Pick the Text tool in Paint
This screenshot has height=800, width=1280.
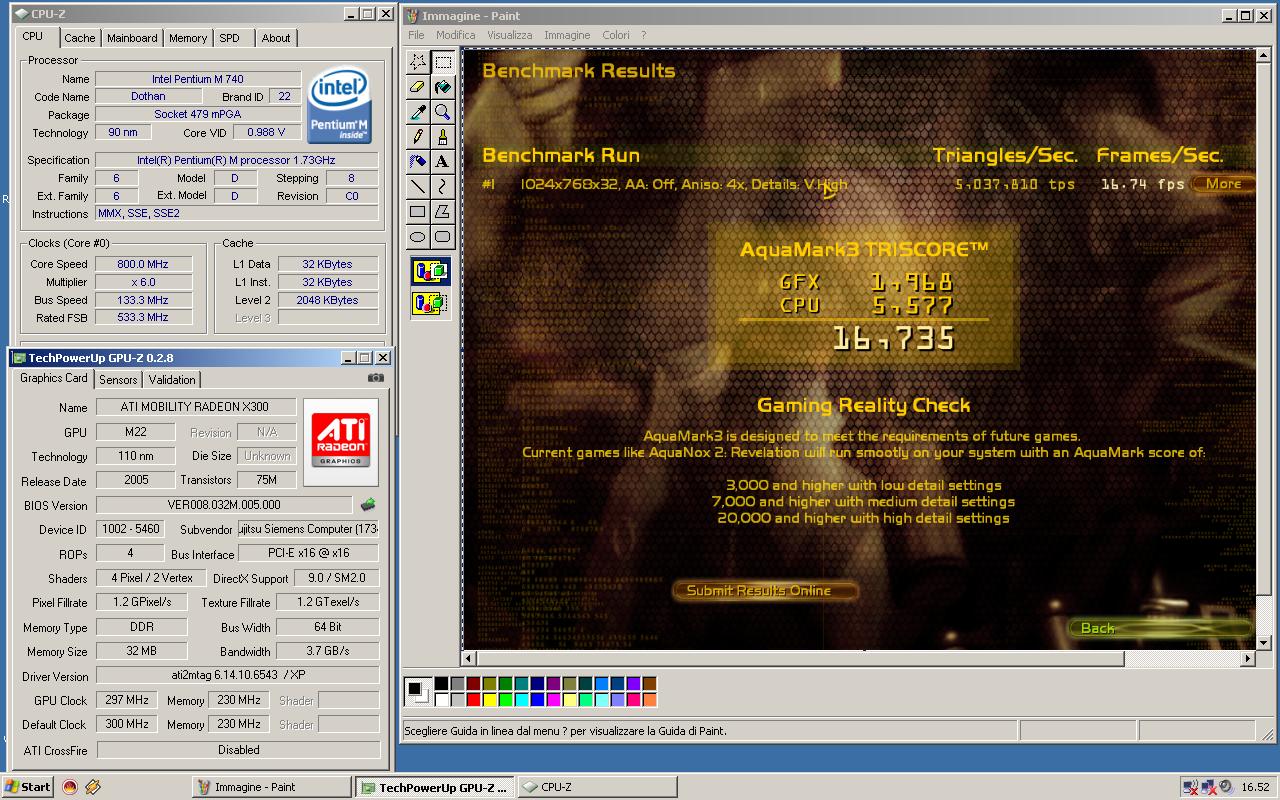pyautogui.click(x=443, y=162)
